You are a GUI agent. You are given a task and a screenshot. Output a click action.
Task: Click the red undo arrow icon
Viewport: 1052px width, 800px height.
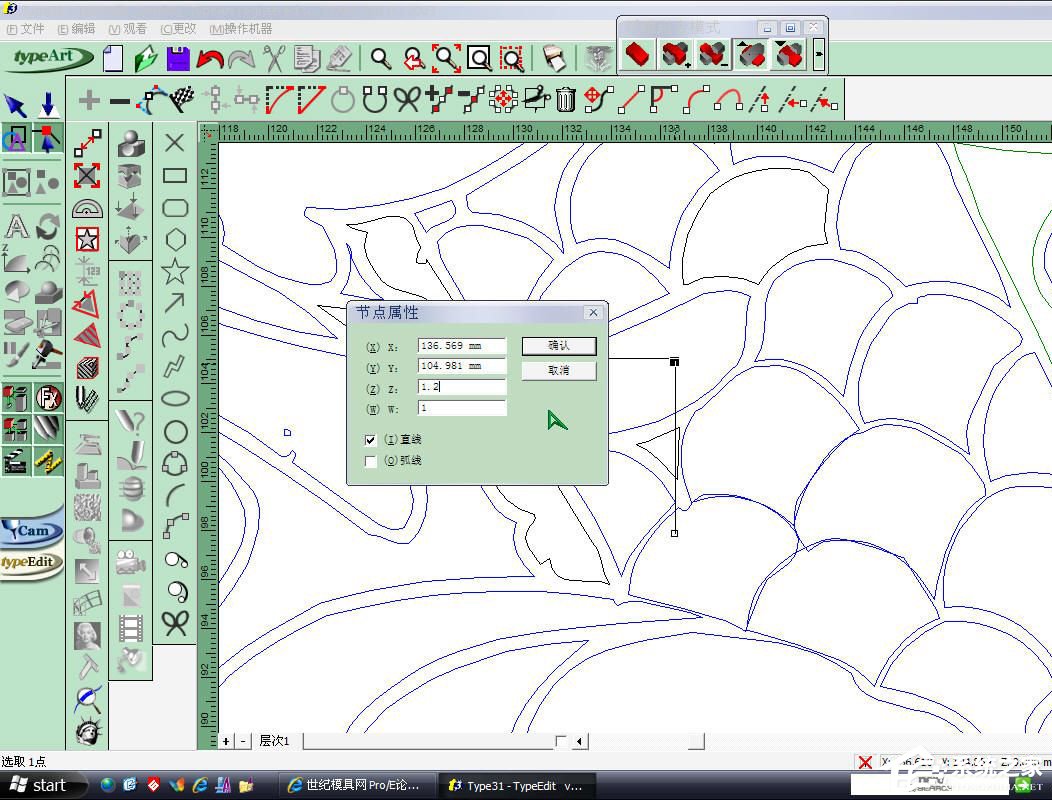coord(210,58)
